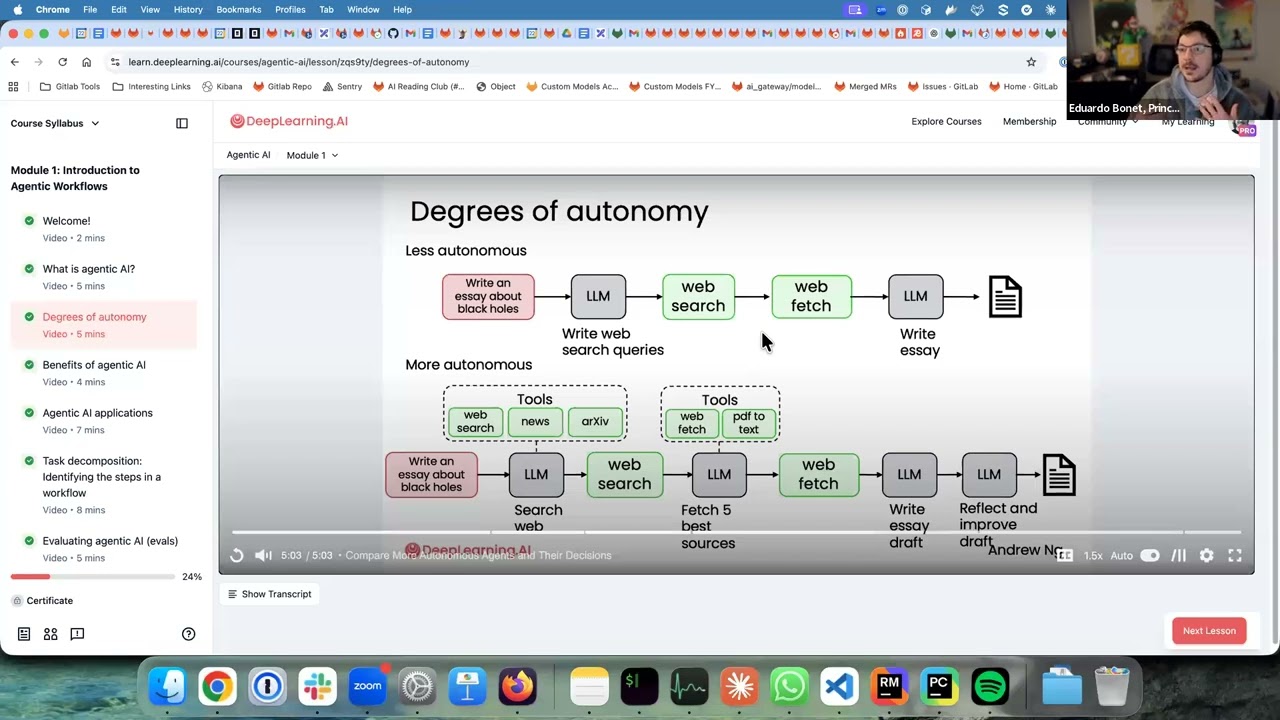1280x720 pixels.
Task: Open the Interesting Links bookmark folder
Action: (151, 87)
